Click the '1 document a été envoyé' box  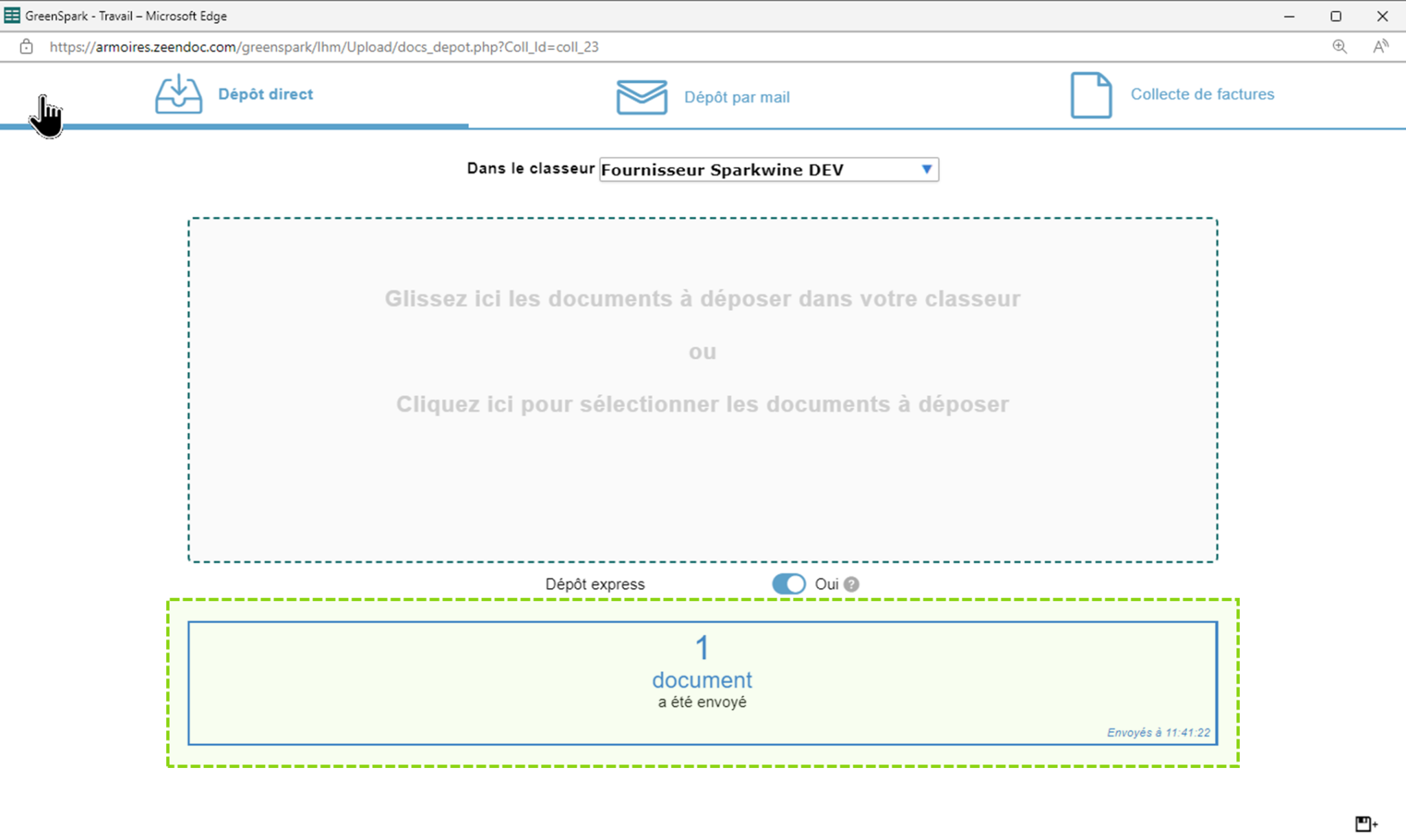point(702,682)
